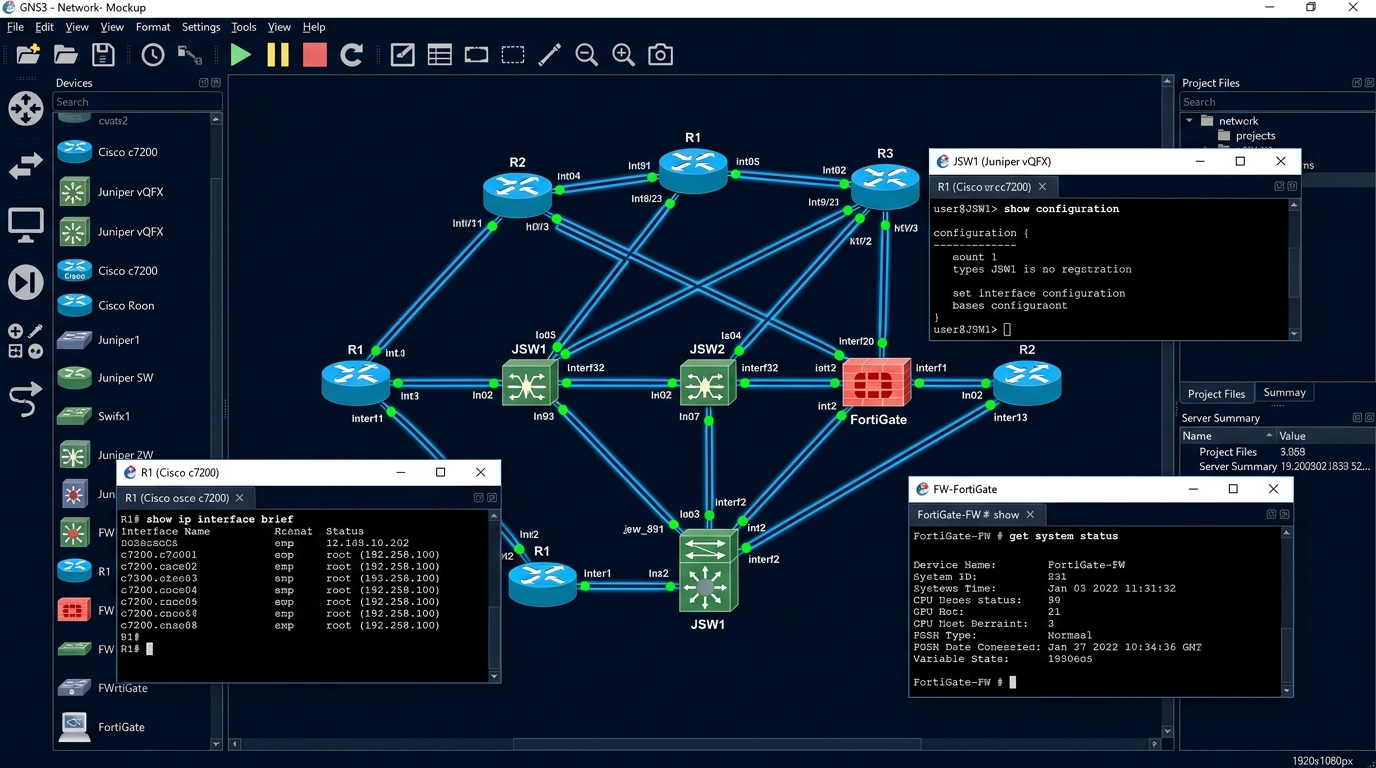
Task: Click the Project Files search field
Action: [x=1277, y=102]
